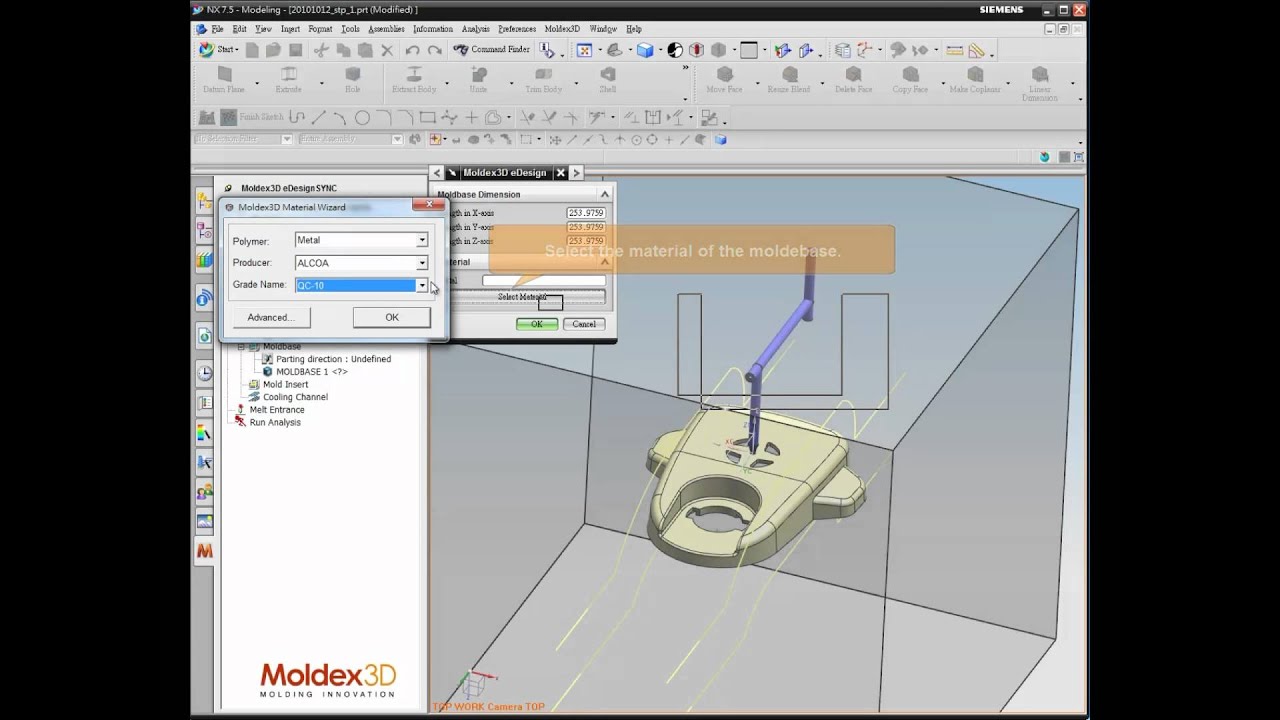Image resolution: width=1280 pixels, height=720 pixels.
Task: Open the Grade Name dropdown showing QC-10
Action: click(x=422, y=285)
